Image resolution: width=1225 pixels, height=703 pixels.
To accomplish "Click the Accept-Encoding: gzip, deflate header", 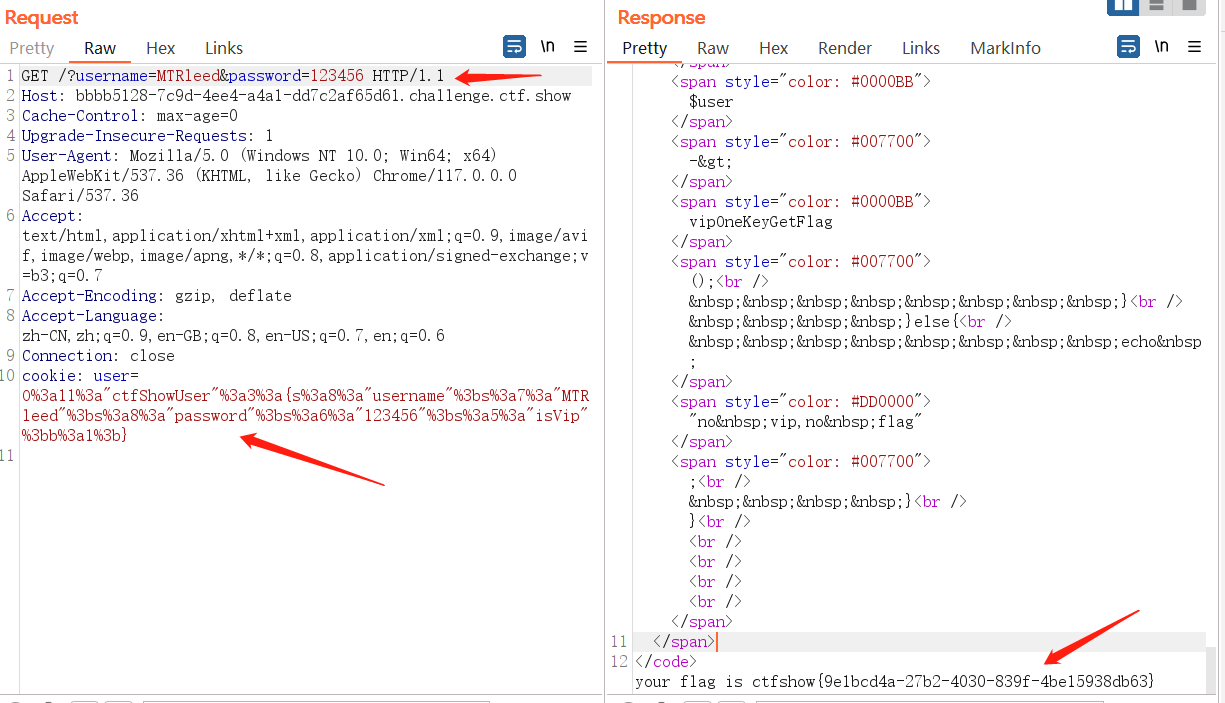I will [157, 296].
